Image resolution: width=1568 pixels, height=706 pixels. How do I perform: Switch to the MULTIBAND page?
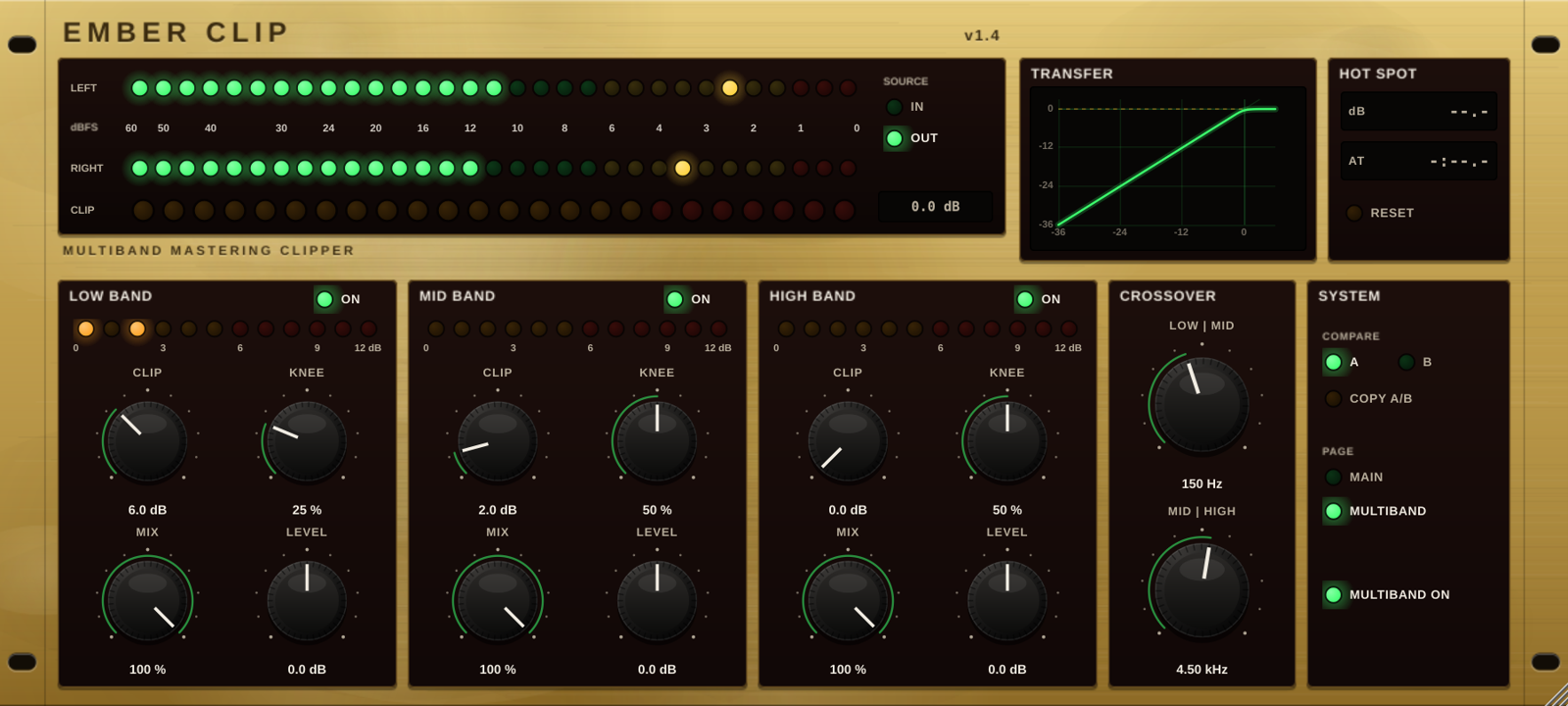pyautogui.click(x=1375, y=511)
